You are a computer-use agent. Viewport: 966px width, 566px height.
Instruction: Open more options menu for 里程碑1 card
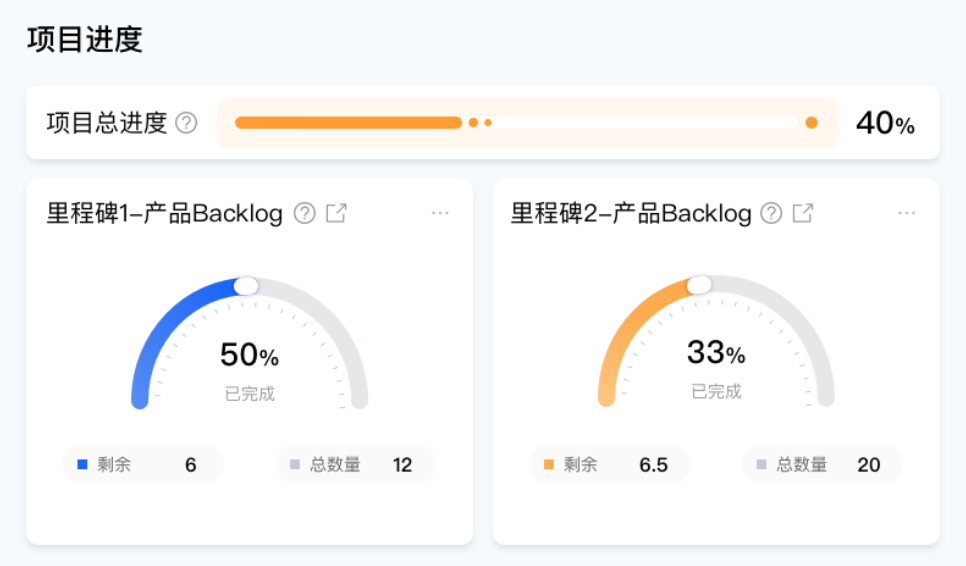(x=440, y=213)
